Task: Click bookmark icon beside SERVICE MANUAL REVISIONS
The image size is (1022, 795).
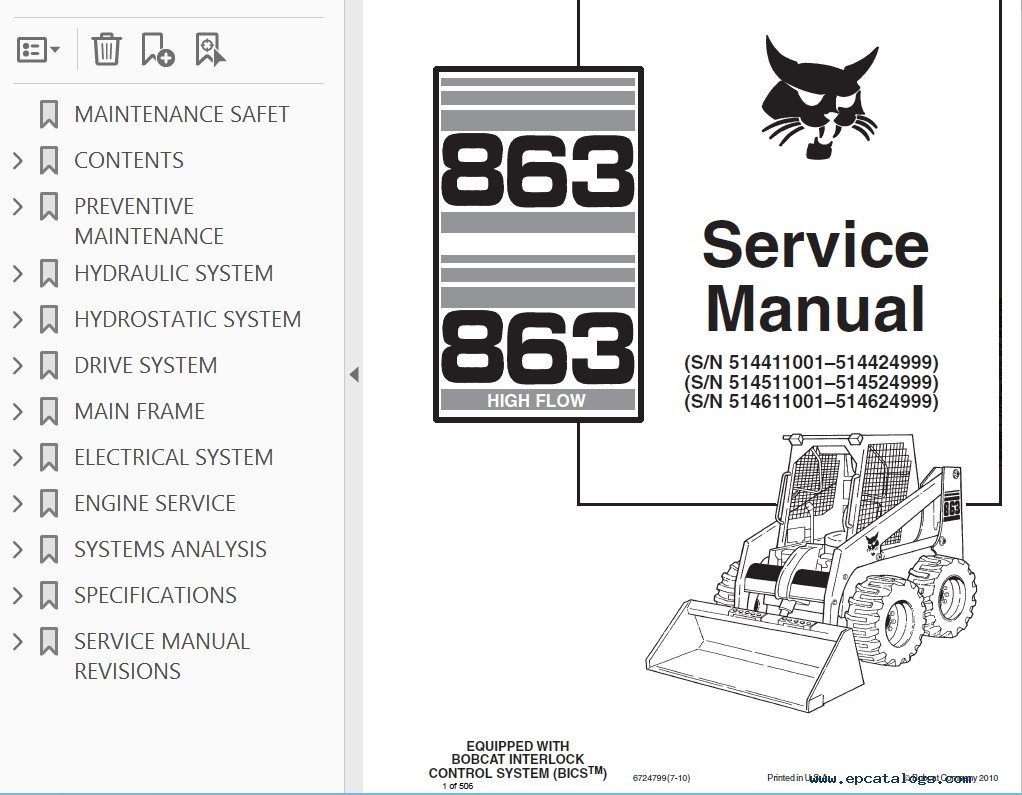Action: (x=49, y=642)
